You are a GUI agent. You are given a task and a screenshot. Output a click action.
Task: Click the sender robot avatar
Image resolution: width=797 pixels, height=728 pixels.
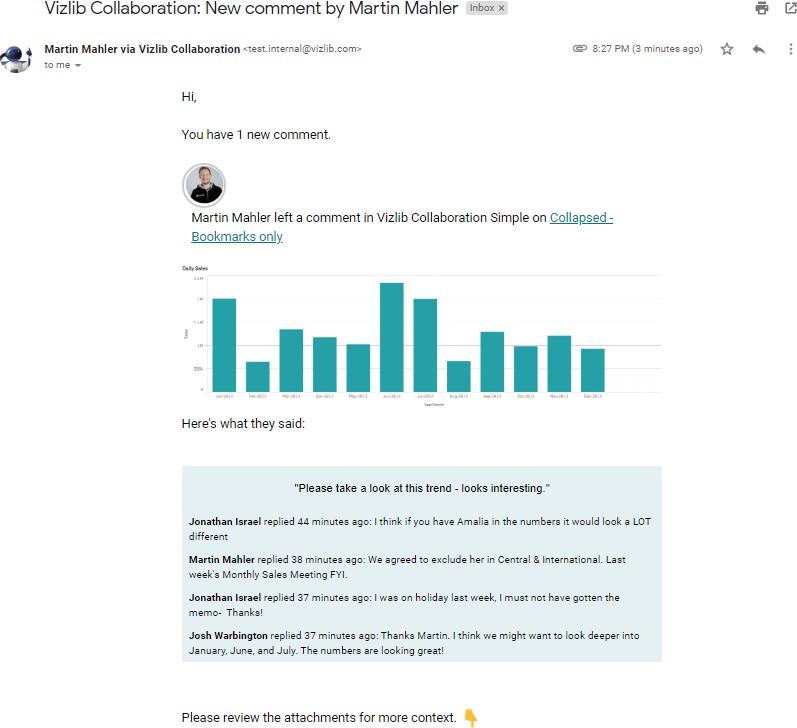[x=16, y=58]
